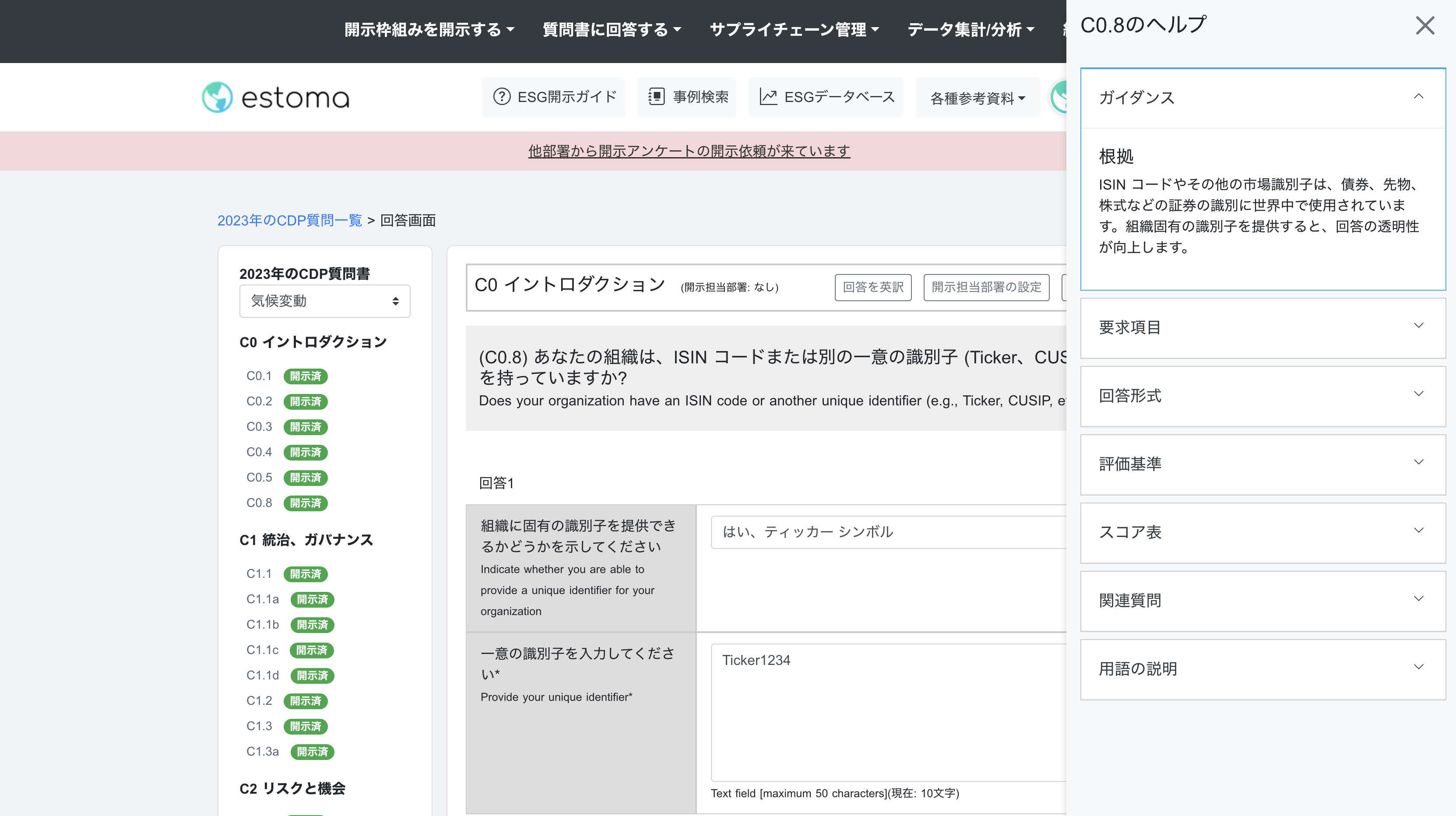Collapse the ガイダンス section chevron

(1418, 97)
